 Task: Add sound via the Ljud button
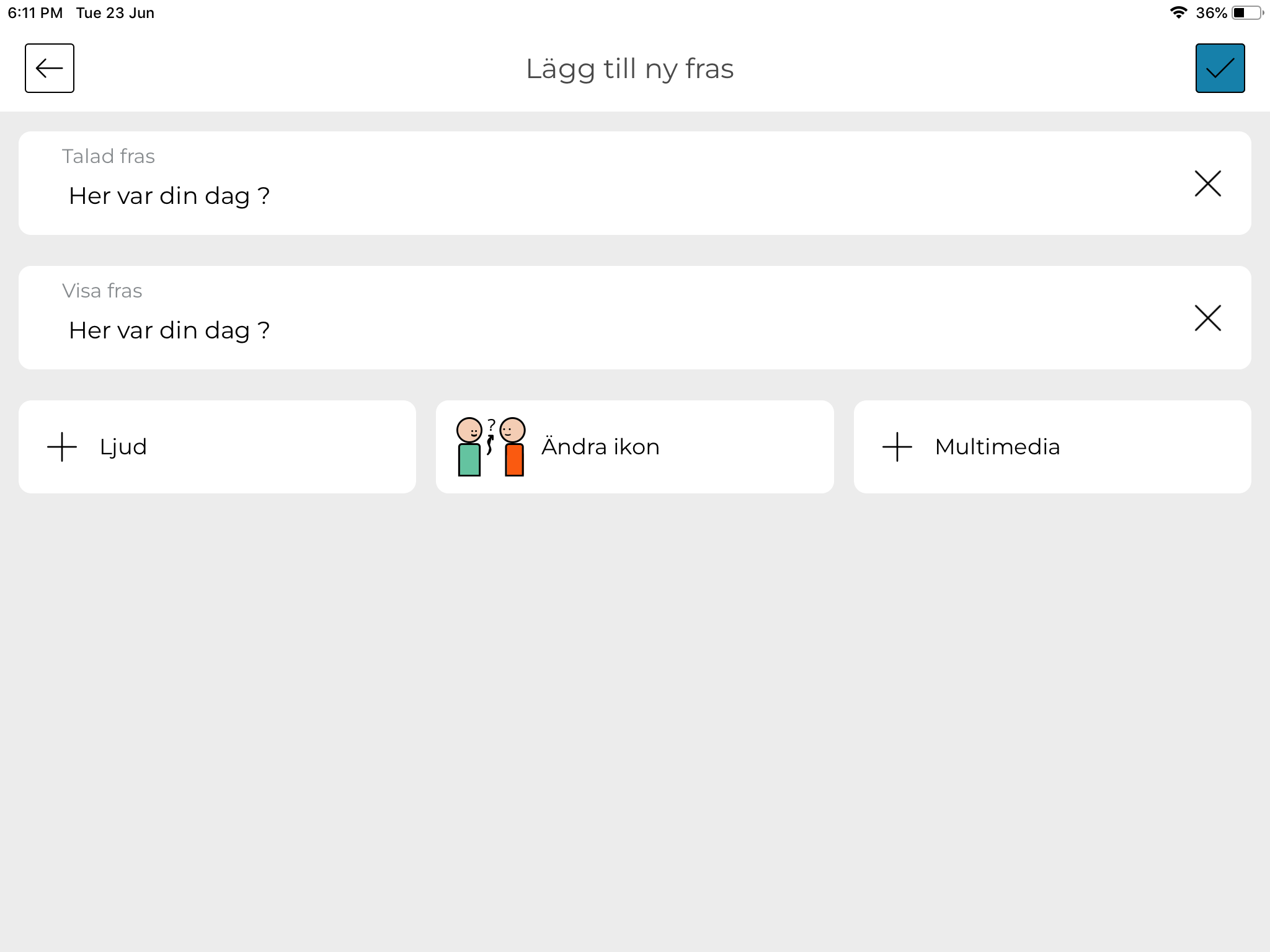(217, 447)
